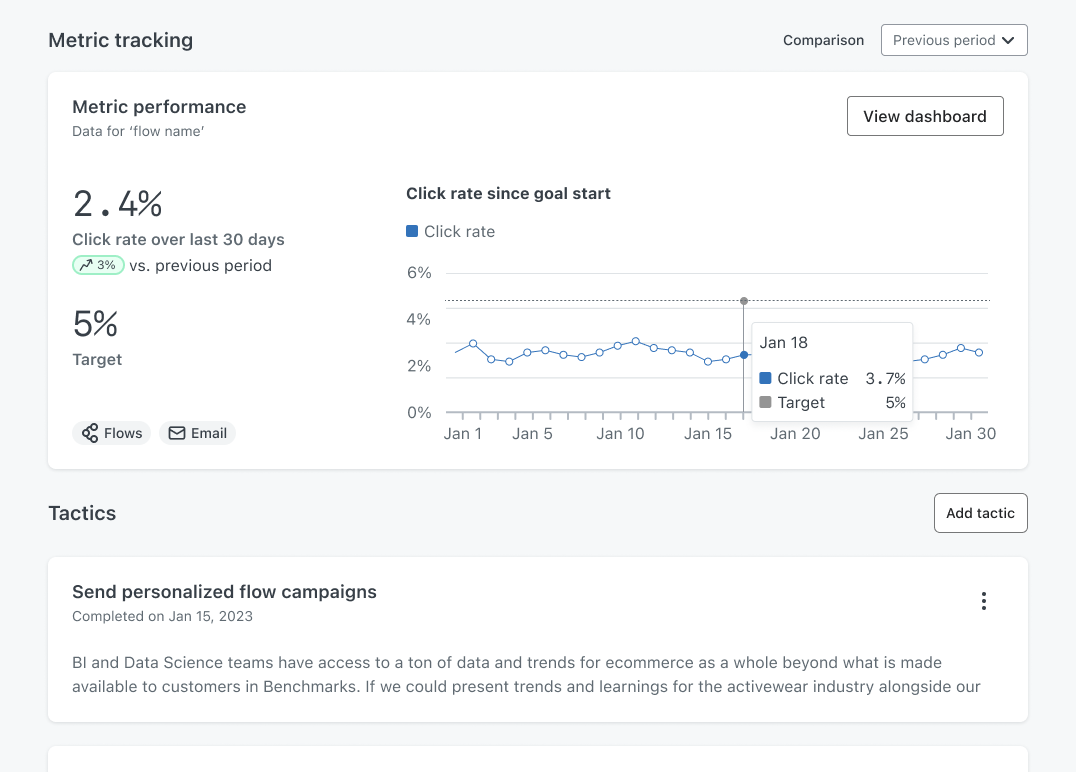Click the gray Target swatch in tooltip

point(765,402)
